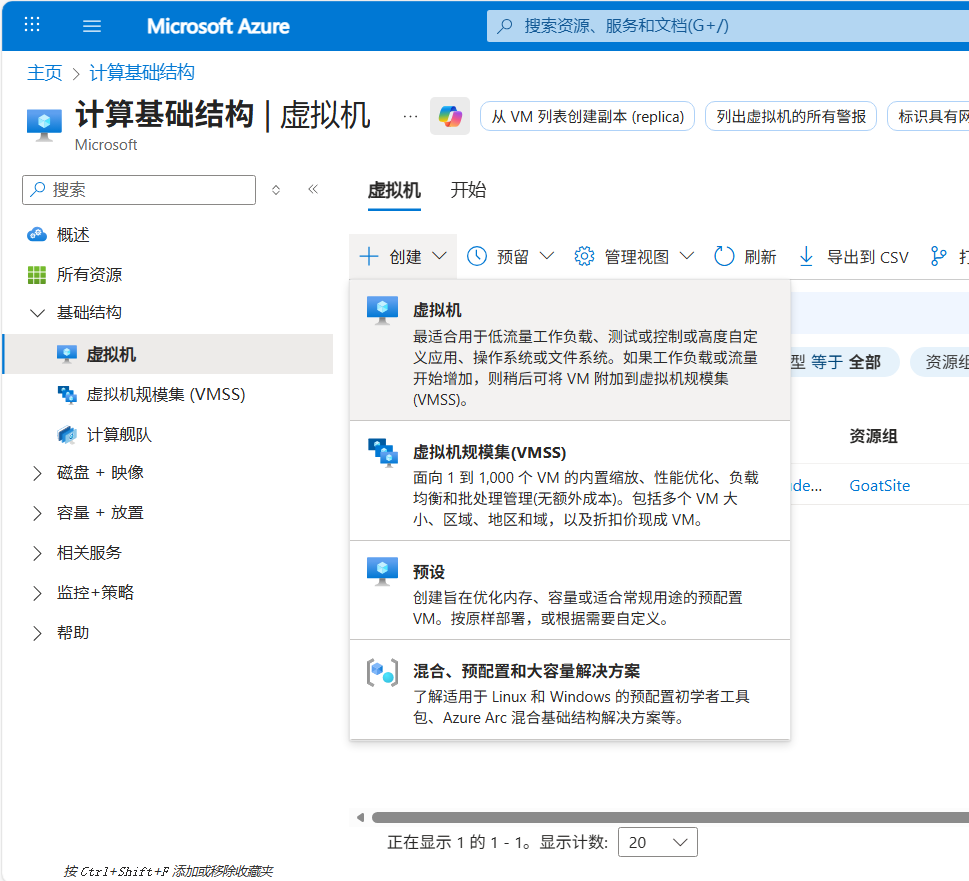Click the refresh icon in toolbar
This screenshot has width=969, height=881.
pos(725,257)
